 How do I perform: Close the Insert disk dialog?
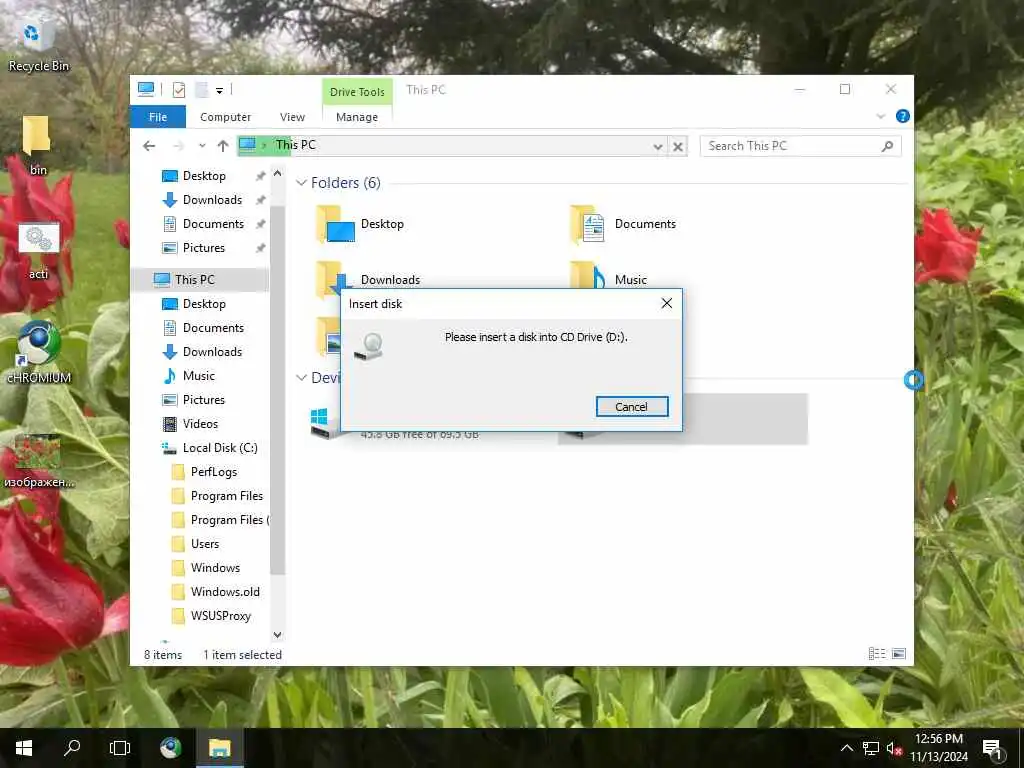click(x=666, y=303)
